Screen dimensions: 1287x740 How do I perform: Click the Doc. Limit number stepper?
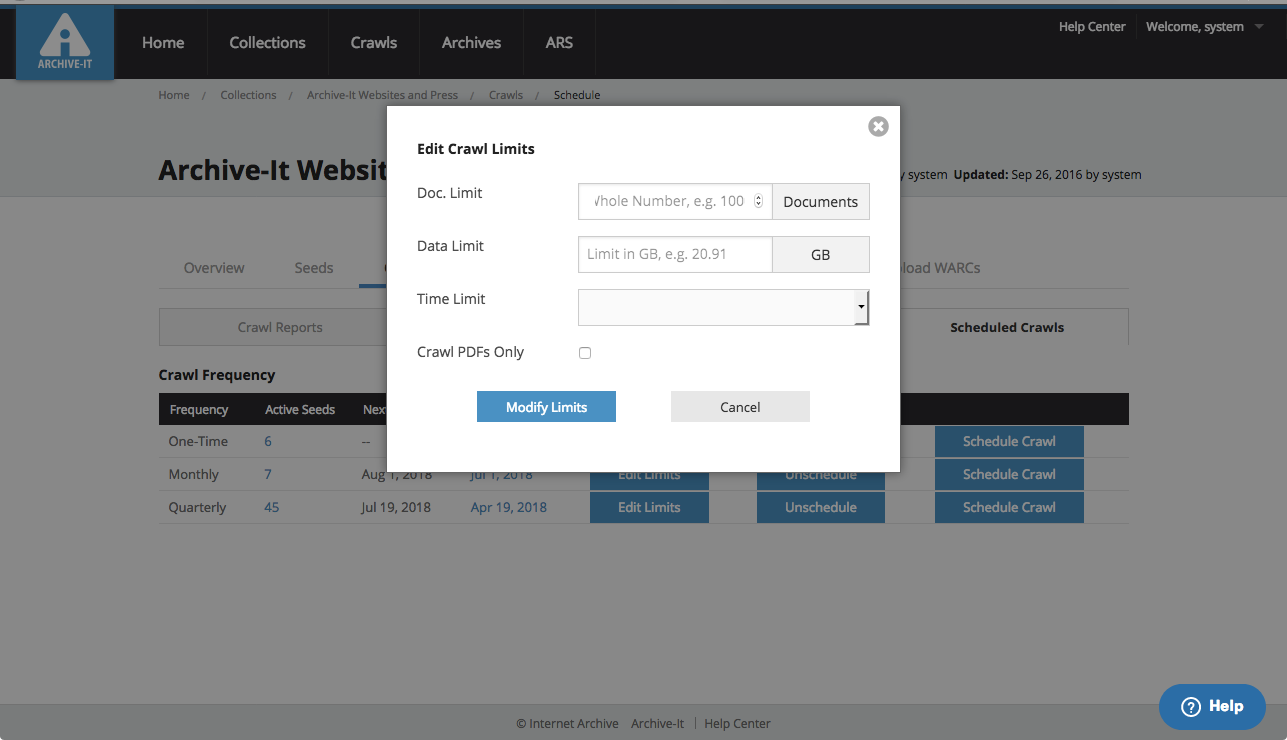point(758,201)
